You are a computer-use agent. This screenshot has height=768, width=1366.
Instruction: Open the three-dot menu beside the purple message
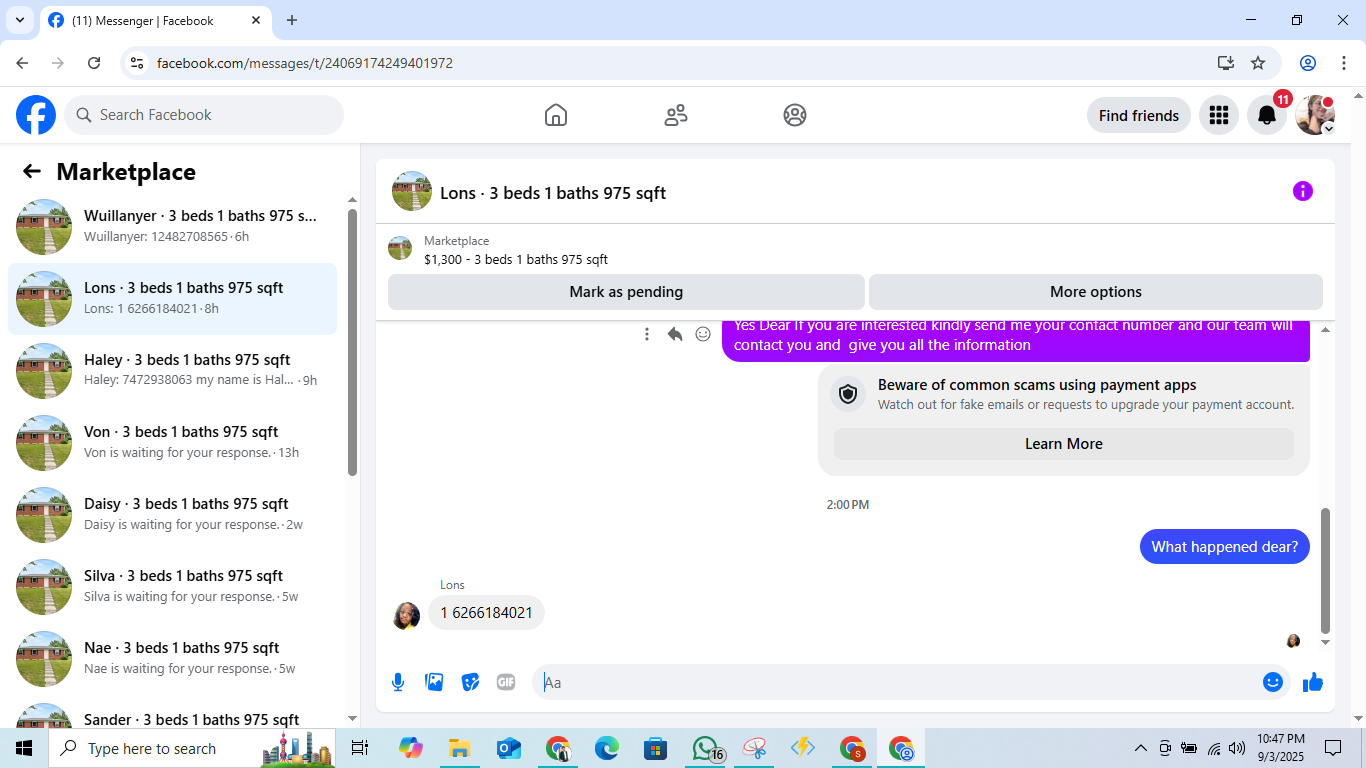647,334
